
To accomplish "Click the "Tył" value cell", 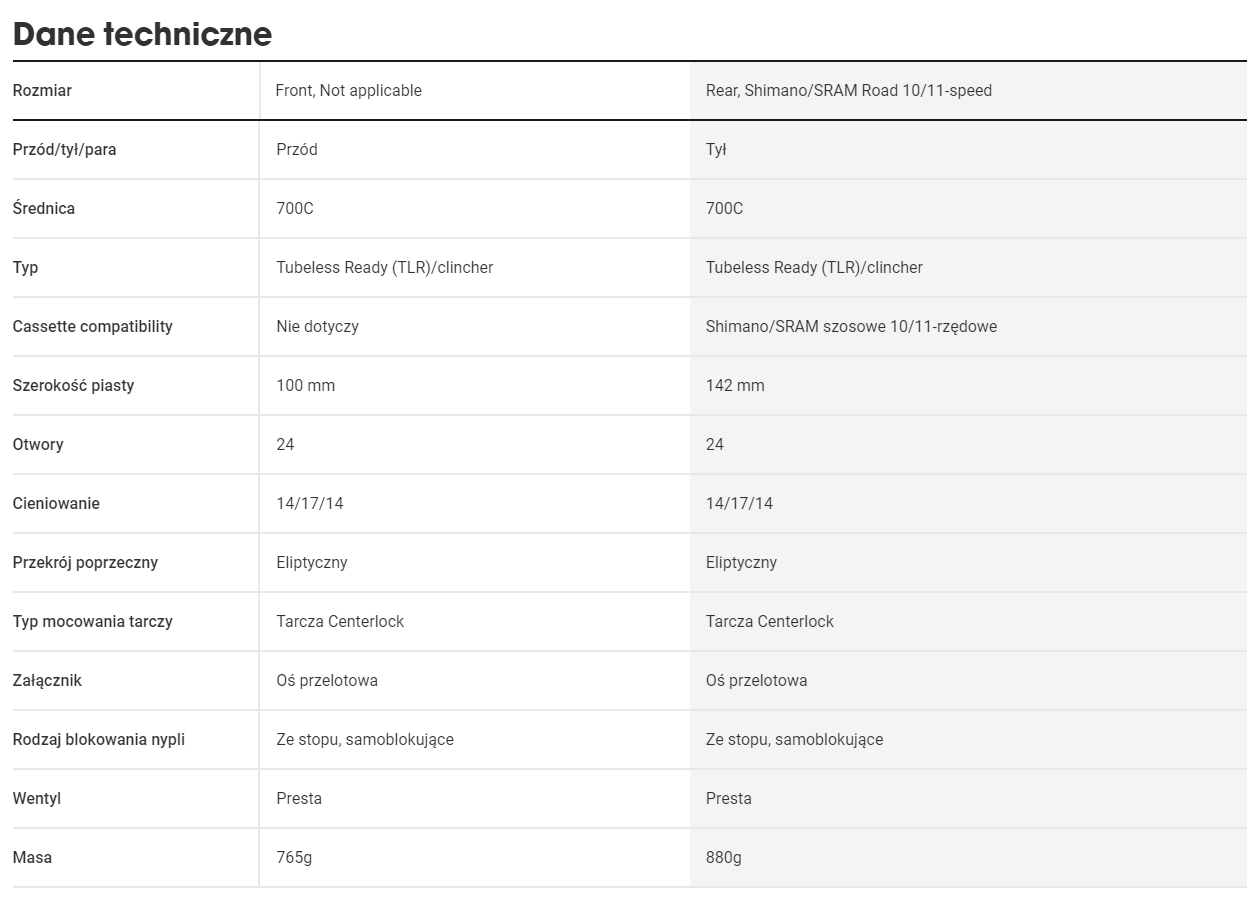I will [x=716, y=150].
